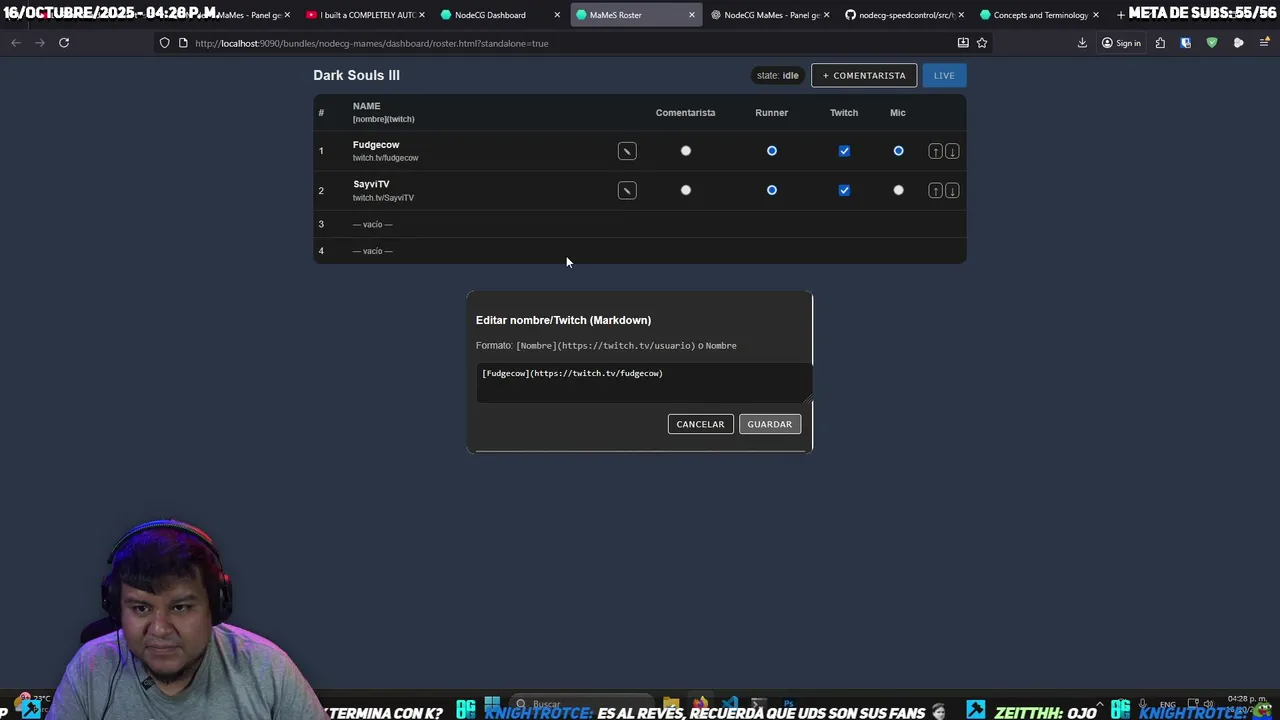Go forward in browser history
Viewport: 1280px width, 720px height.
pos(40,43)
